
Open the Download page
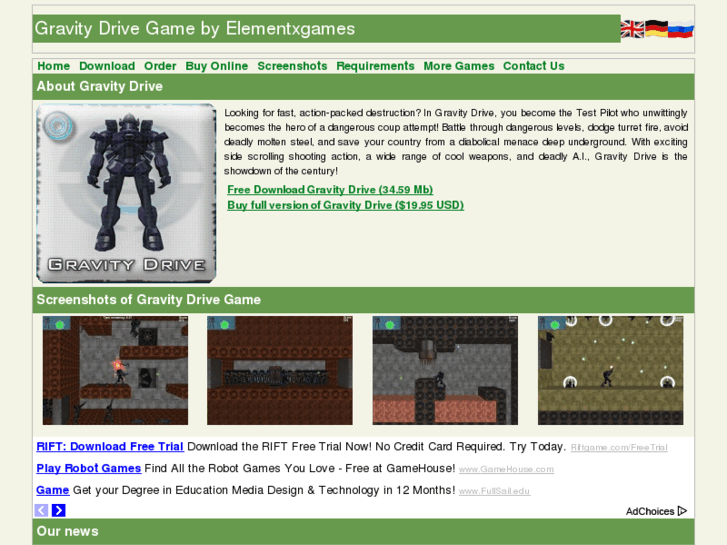(x=107, y=66)
